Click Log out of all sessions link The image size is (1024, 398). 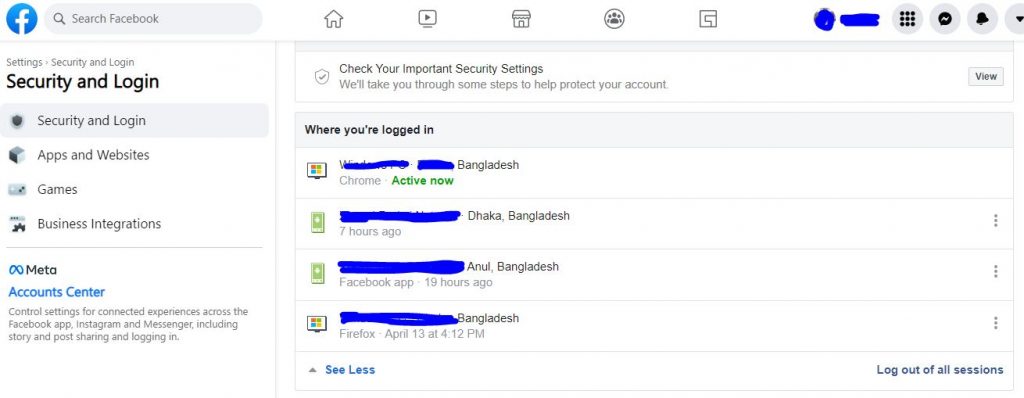(940, 370)
